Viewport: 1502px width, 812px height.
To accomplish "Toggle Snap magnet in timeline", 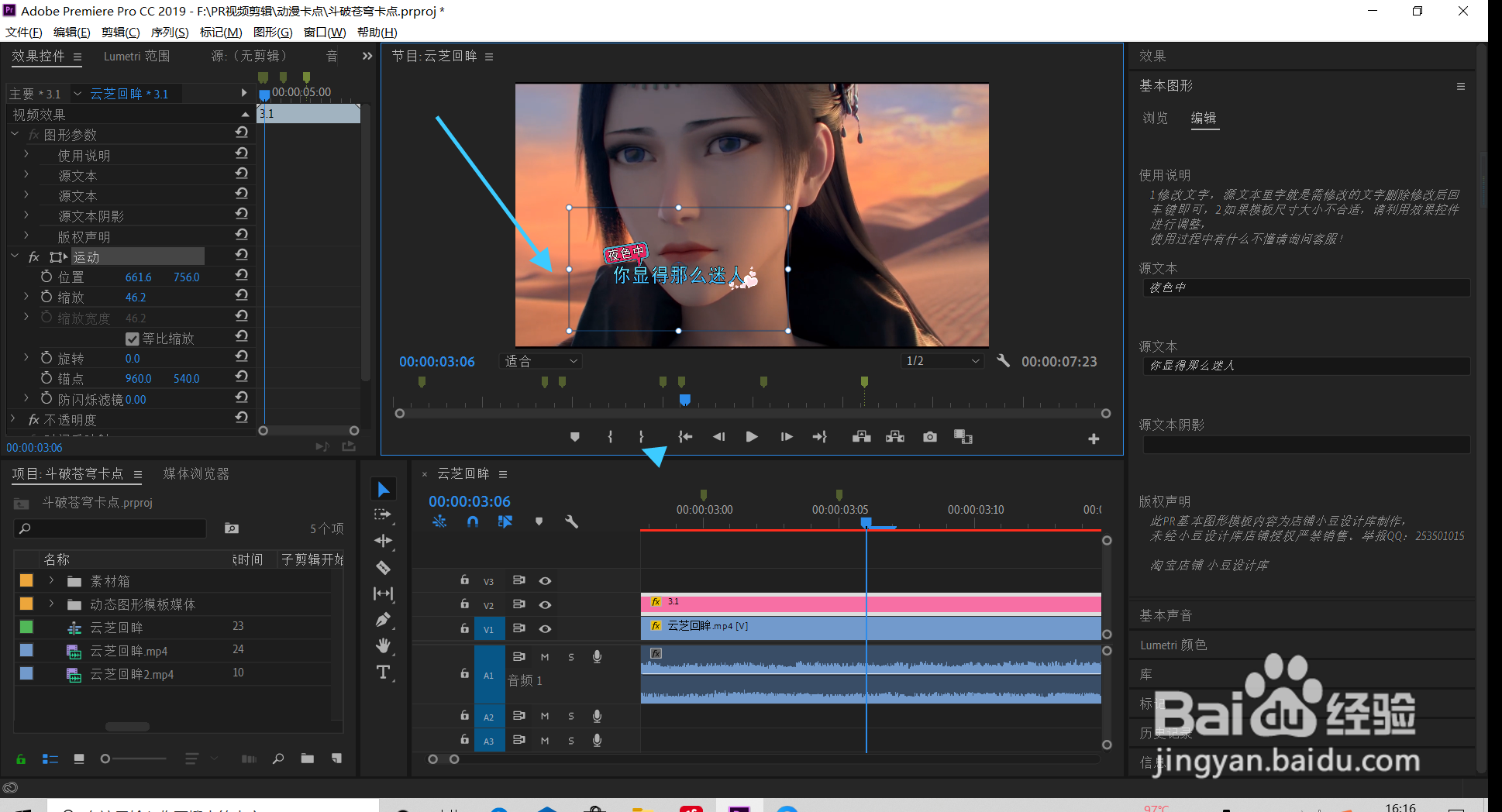I will pyautogui.click(x=473, y=522).
